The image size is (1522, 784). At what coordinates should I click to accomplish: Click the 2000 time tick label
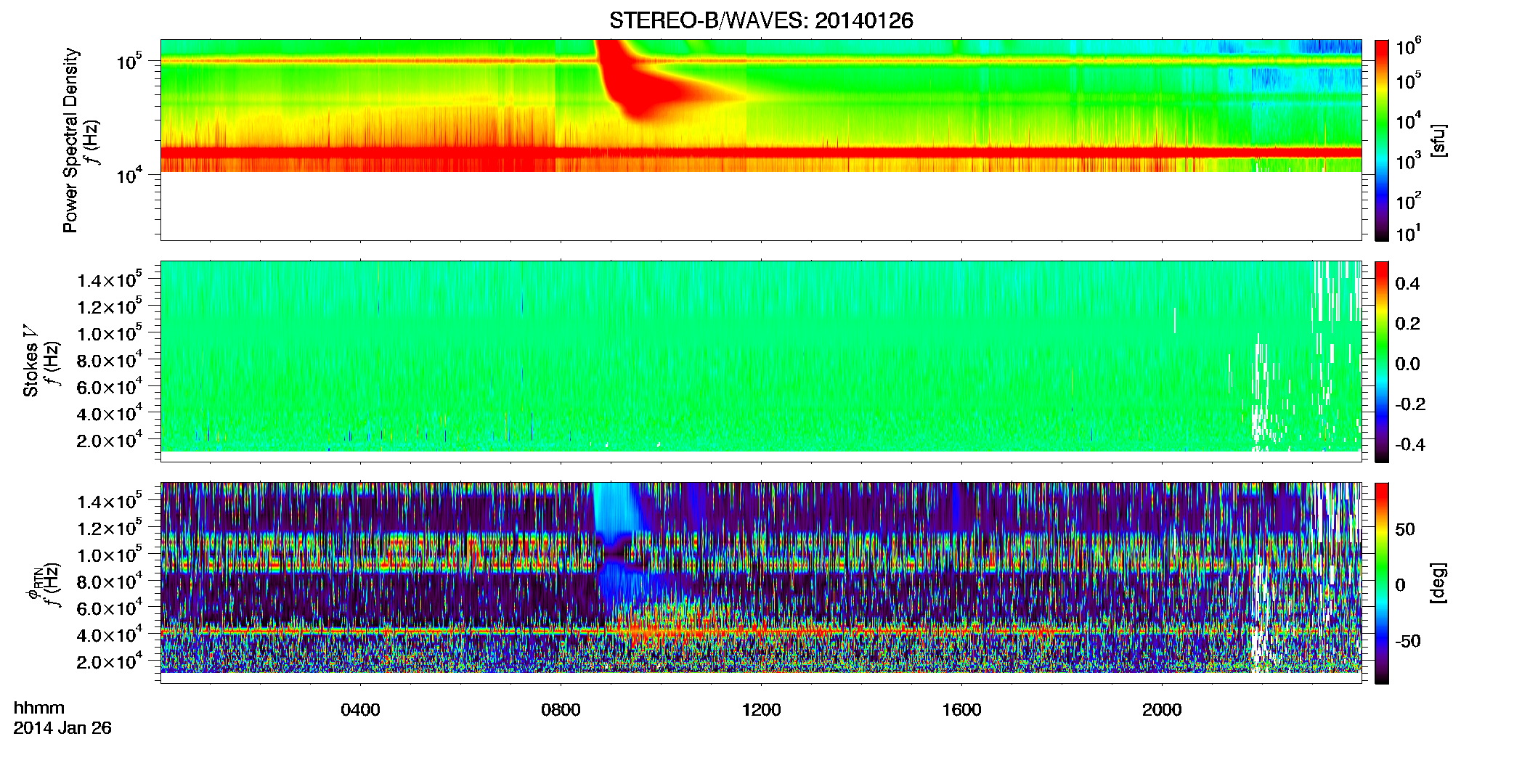1162,710
